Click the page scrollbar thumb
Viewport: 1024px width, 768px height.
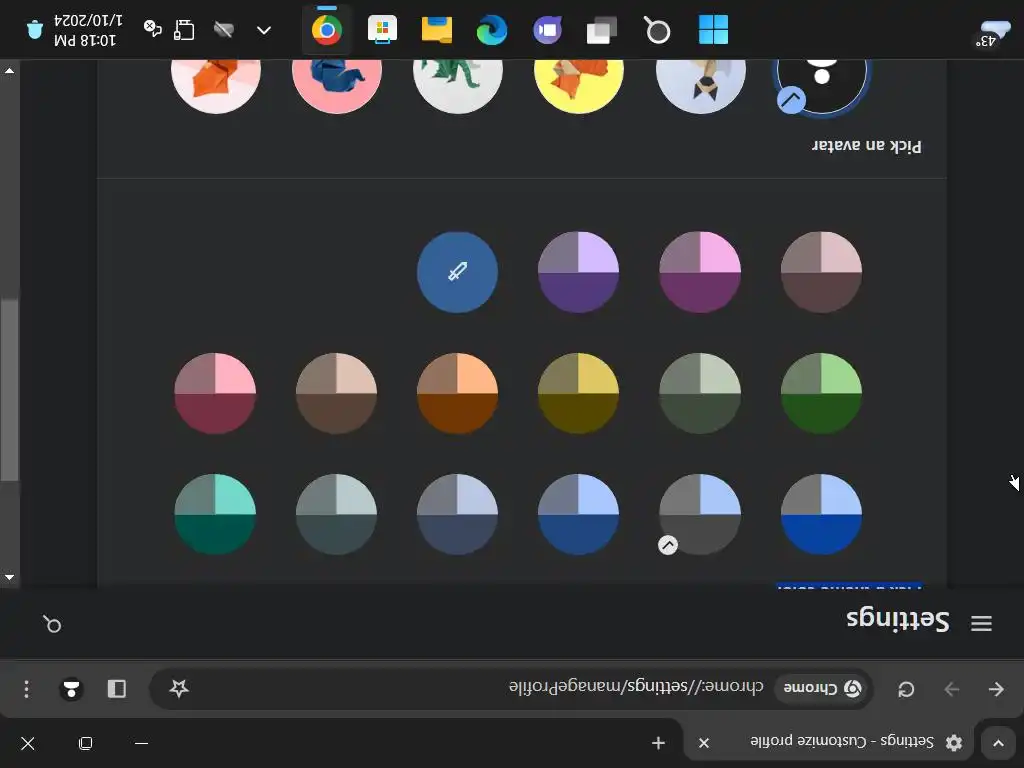pos(9,390)
